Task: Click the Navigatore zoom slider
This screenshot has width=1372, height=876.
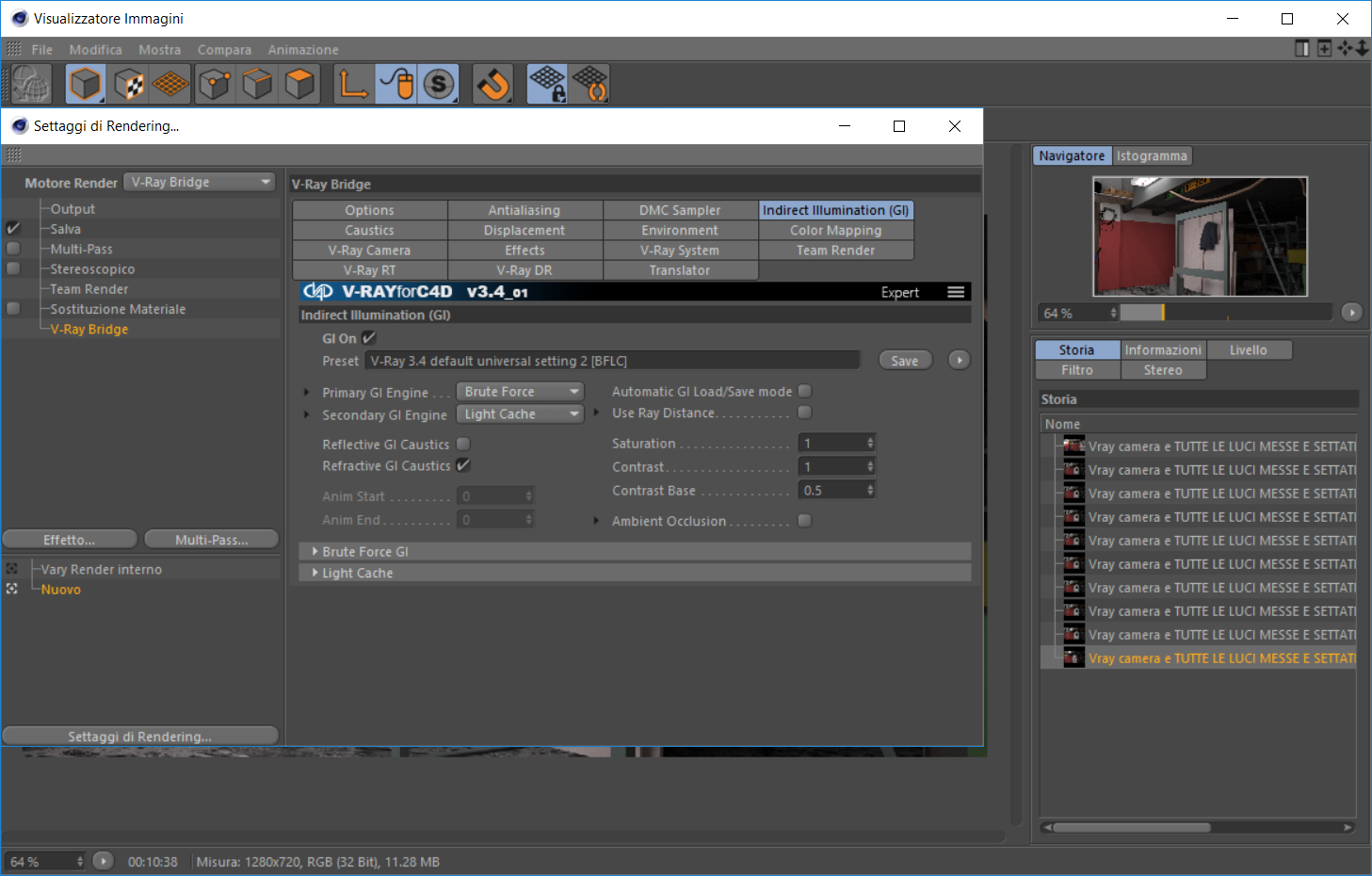Action: click(x=1225, y=312)
